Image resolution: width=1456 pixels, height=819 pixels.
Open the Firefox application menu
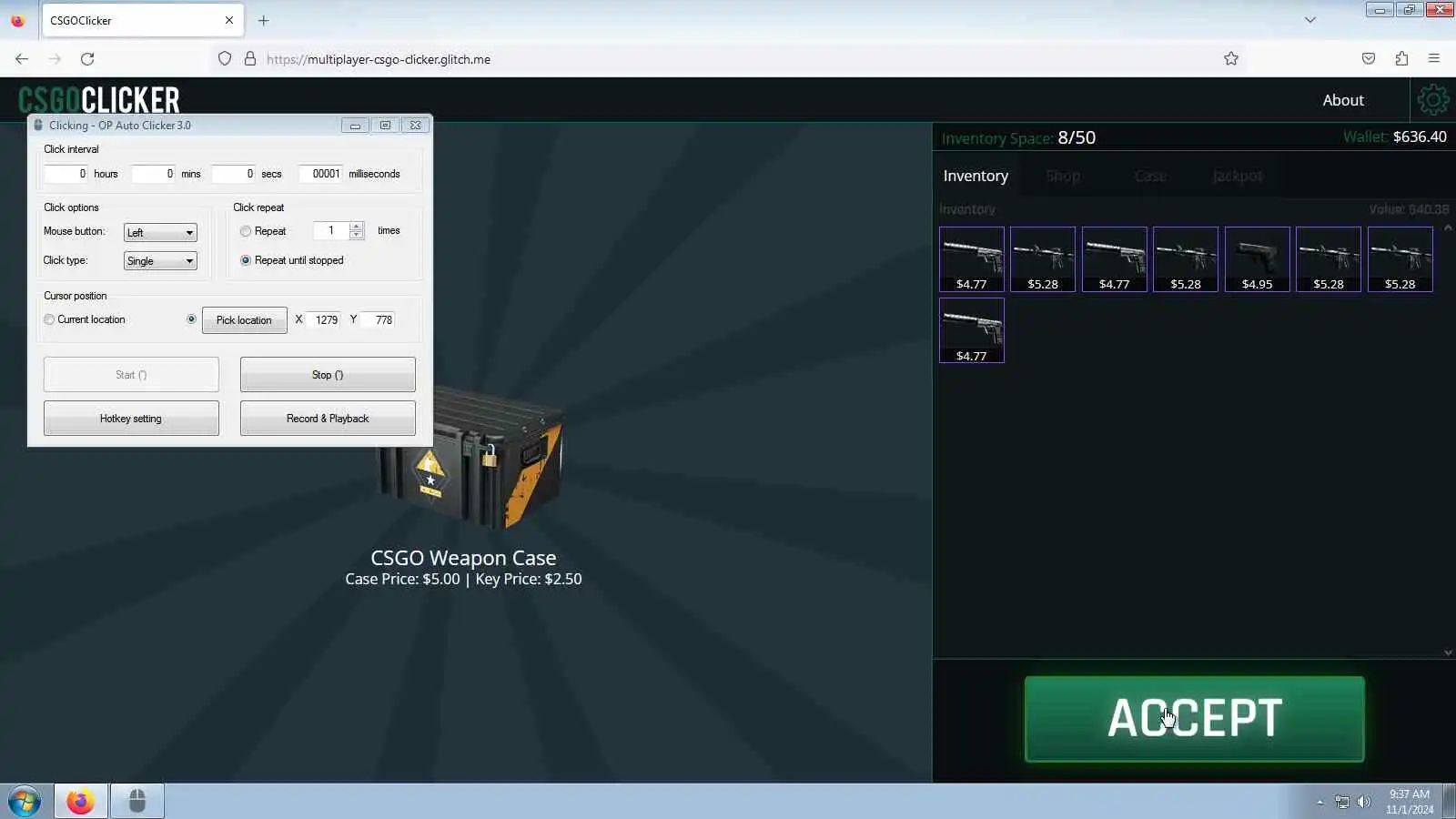pos(1434,59)
